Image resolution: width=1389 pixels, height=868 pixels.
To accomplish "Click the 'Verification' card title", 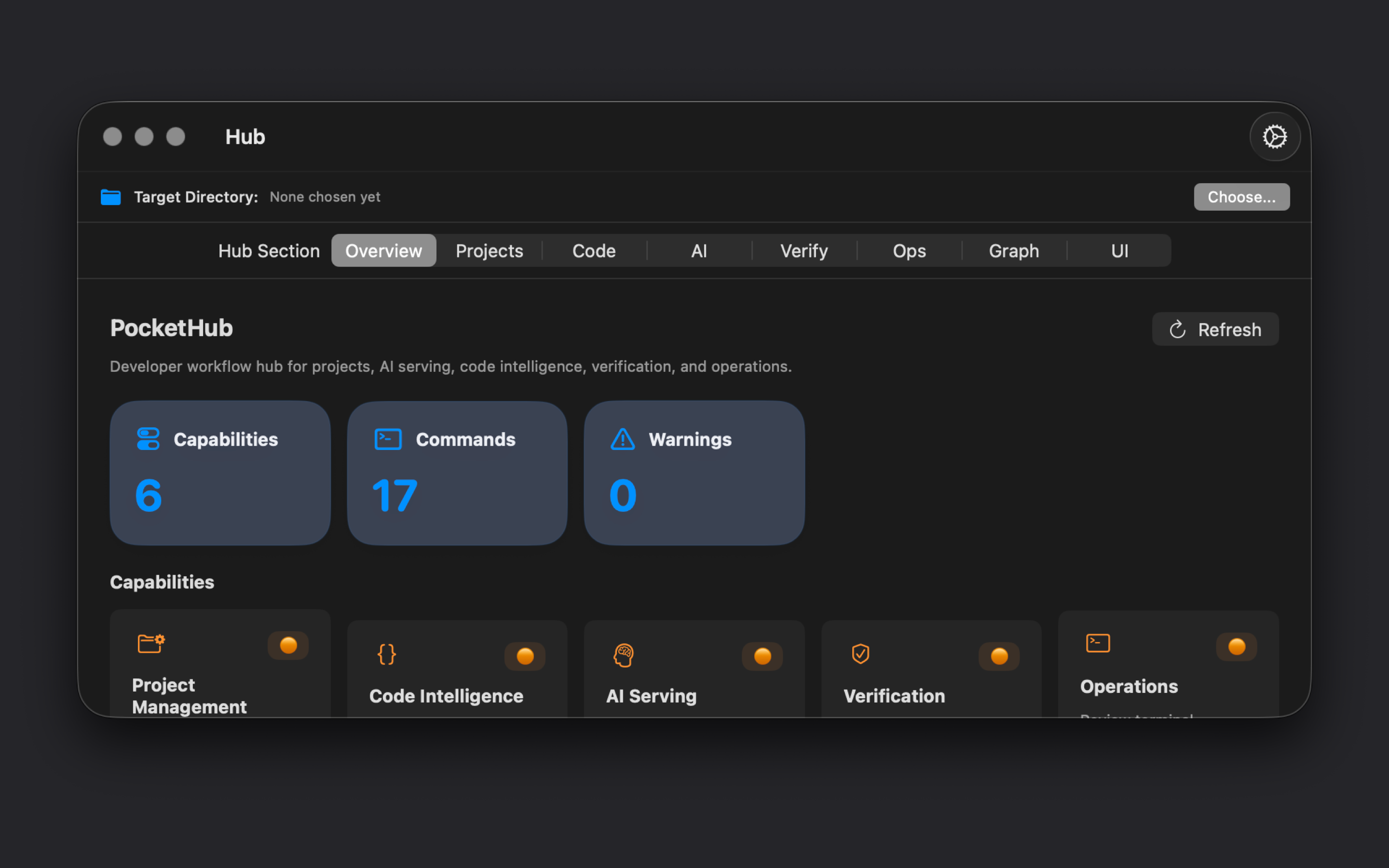I will click(x=894, y=696).
